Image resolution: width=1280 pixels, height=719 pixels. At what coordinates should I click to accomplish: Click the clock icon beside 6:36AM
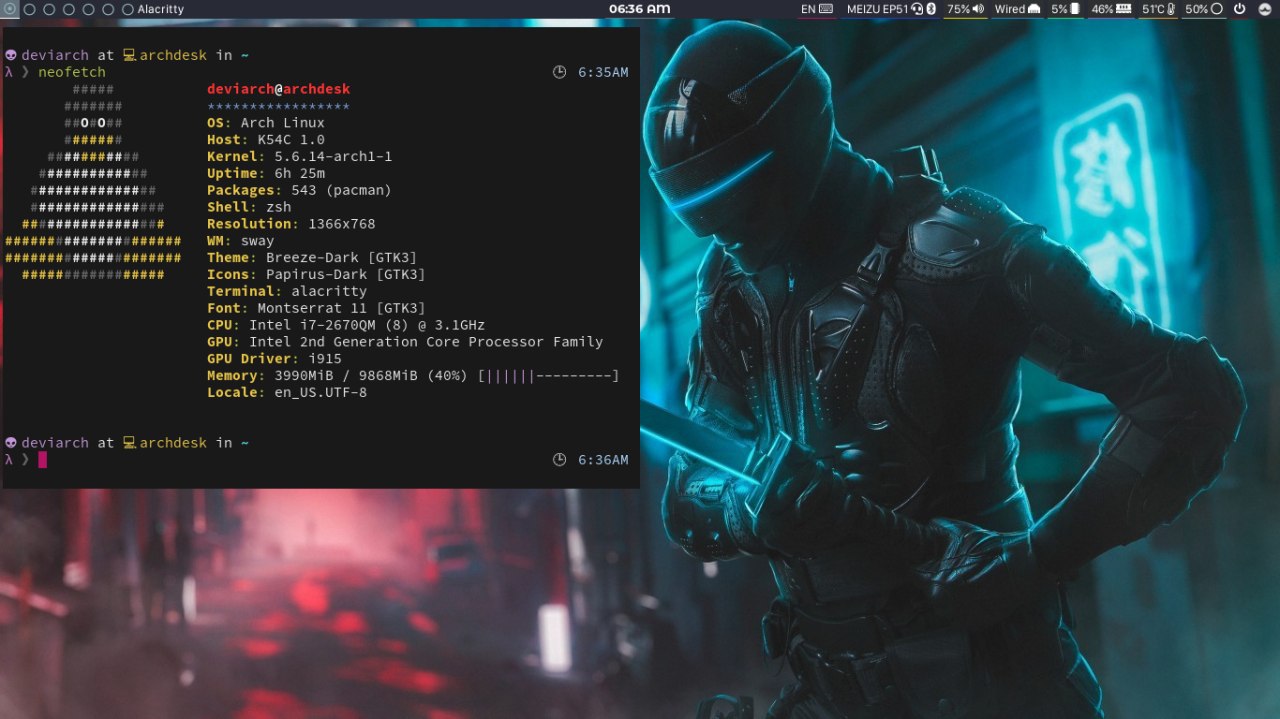click(x=559, y=460)
